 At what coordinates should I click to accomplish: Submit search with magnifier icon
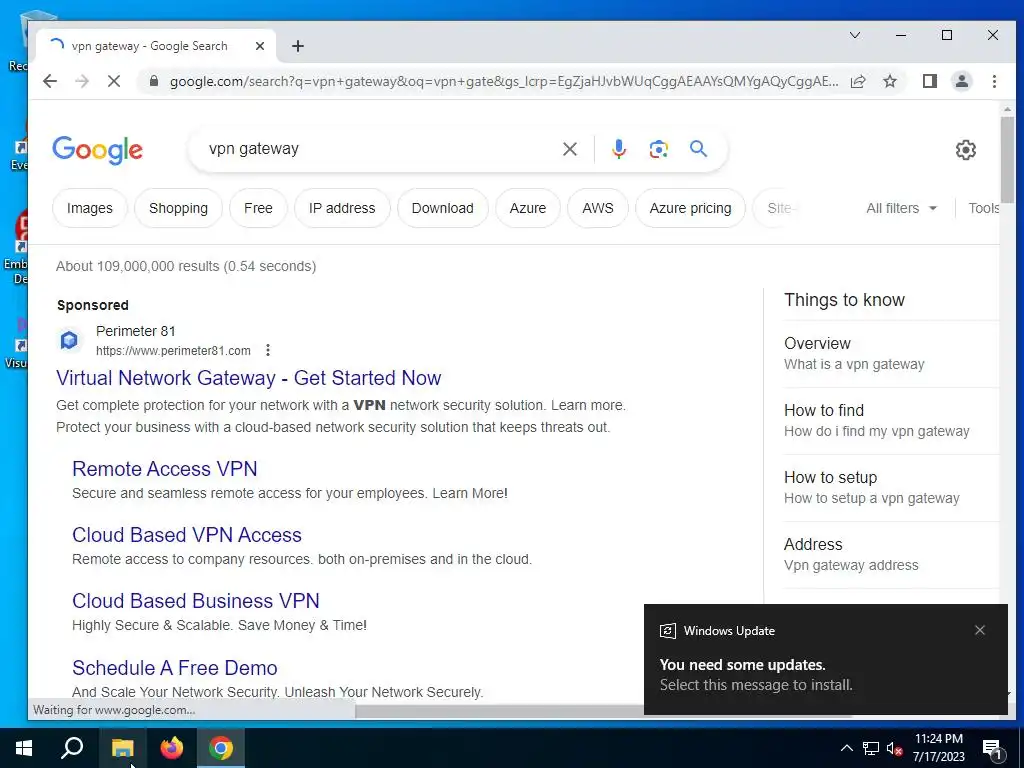coord(698,149)
